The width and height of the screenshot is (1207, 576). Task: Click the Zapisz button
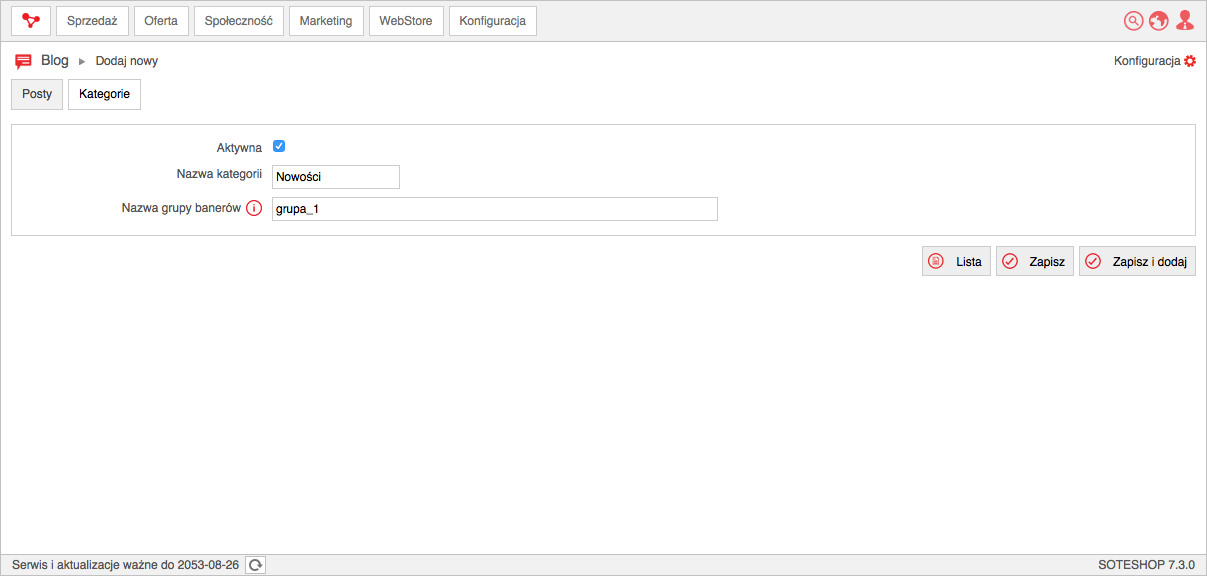[1035, 261]
